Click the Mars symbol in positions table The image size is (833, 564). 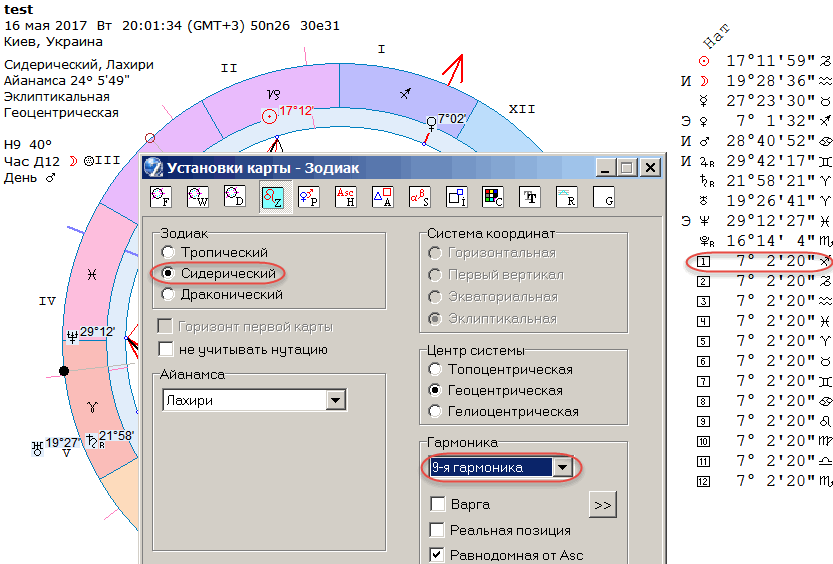coord(704,141)
